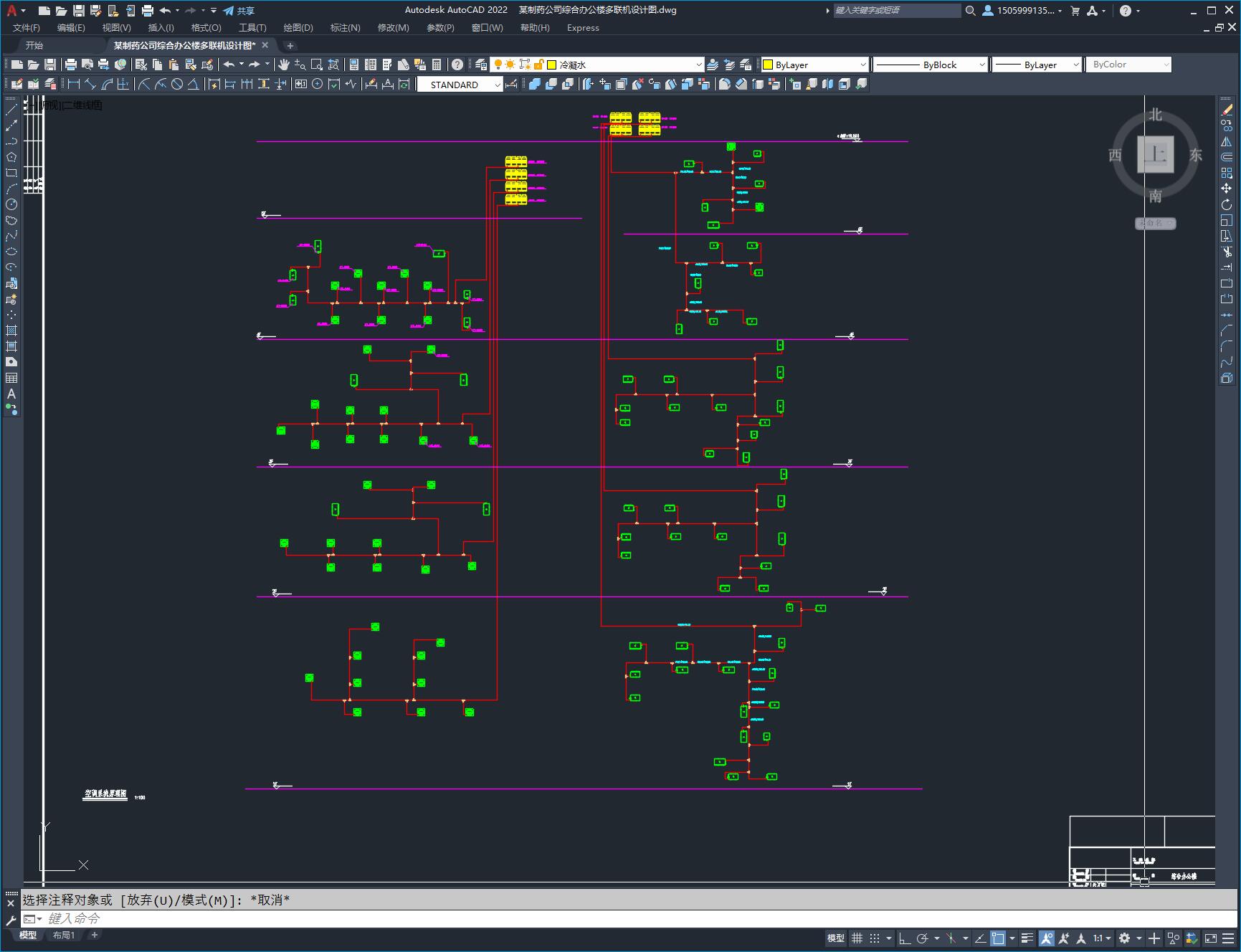Select the Hatch tool
This screenshot has height=952, width=1241.
tap(11, 330)
